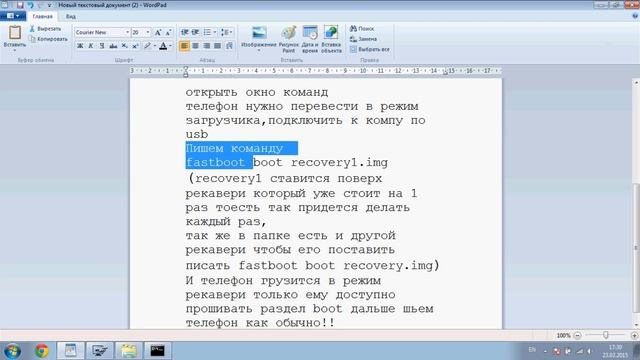Expand the Вставить paste options arrow
The height and width of the screenshot is (360, 640).
pos(15,50)
